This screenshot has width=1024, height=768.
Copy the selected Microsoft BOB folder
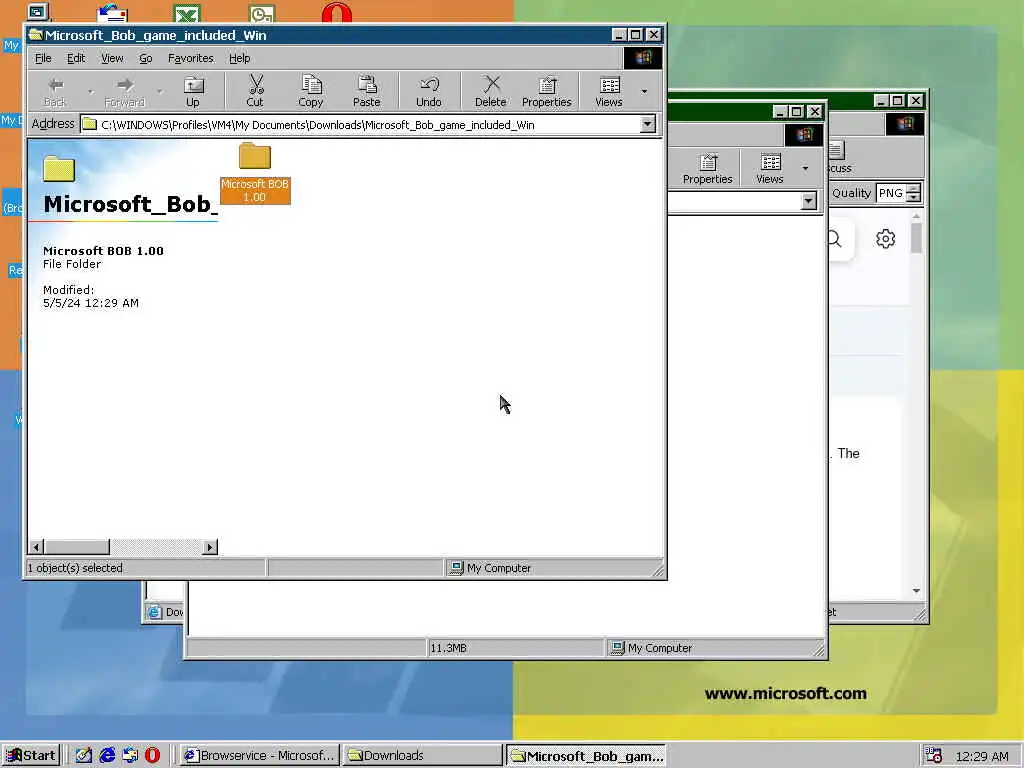(x=311, y=91)
